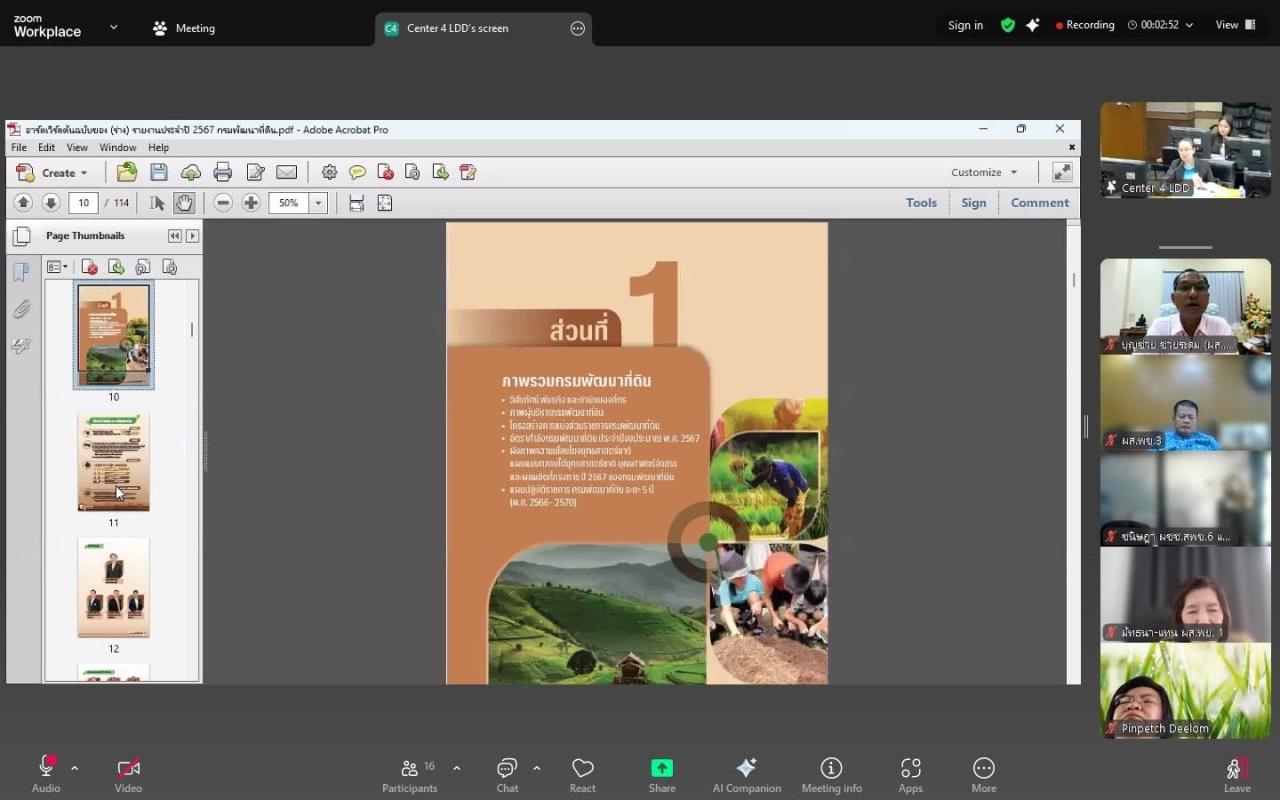The width and height of the screenshot is (1280, 800).
Task: Add a sticky note with the yellow bubble icon
Action: click(x=357, y=172)
